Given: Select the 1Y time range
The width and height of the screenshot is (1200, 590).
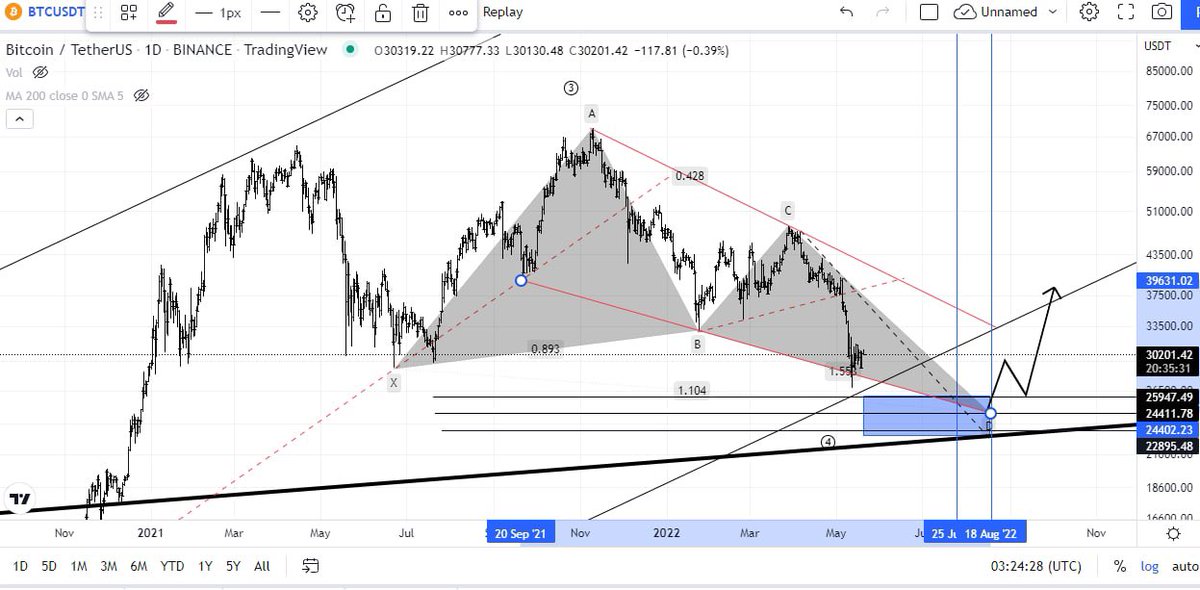Looking at the screenshot, I should tap(205, 566).
